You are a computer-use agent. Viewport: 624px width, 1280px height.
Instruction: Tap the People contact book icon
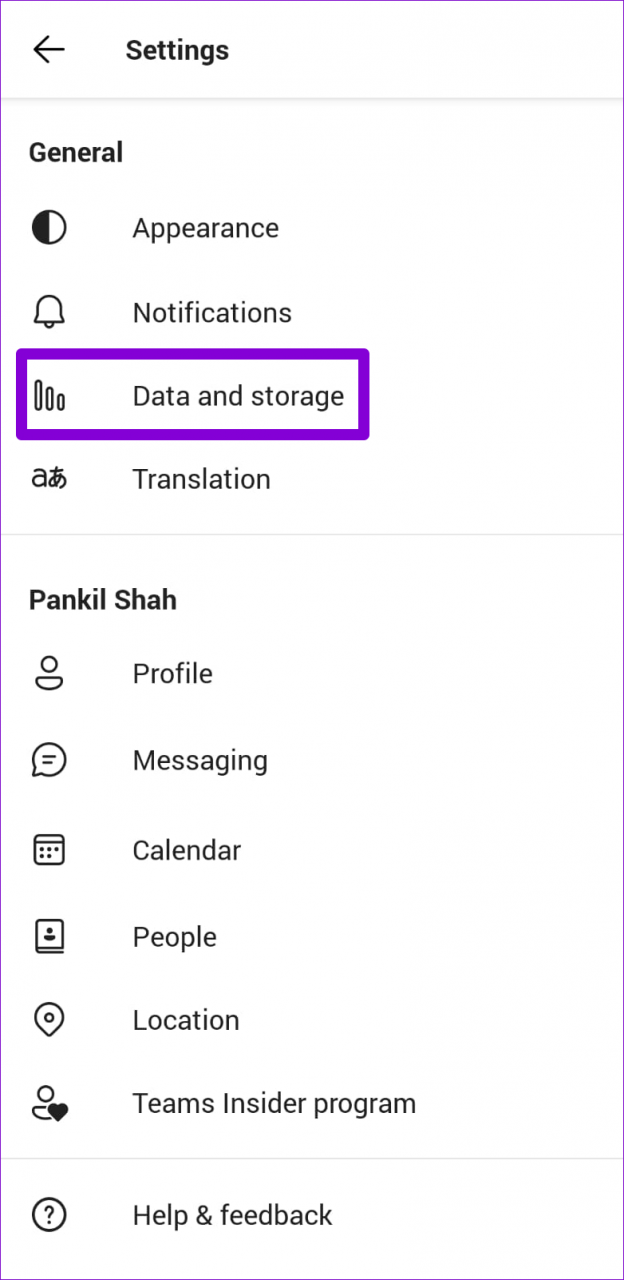tap(49, 937)
